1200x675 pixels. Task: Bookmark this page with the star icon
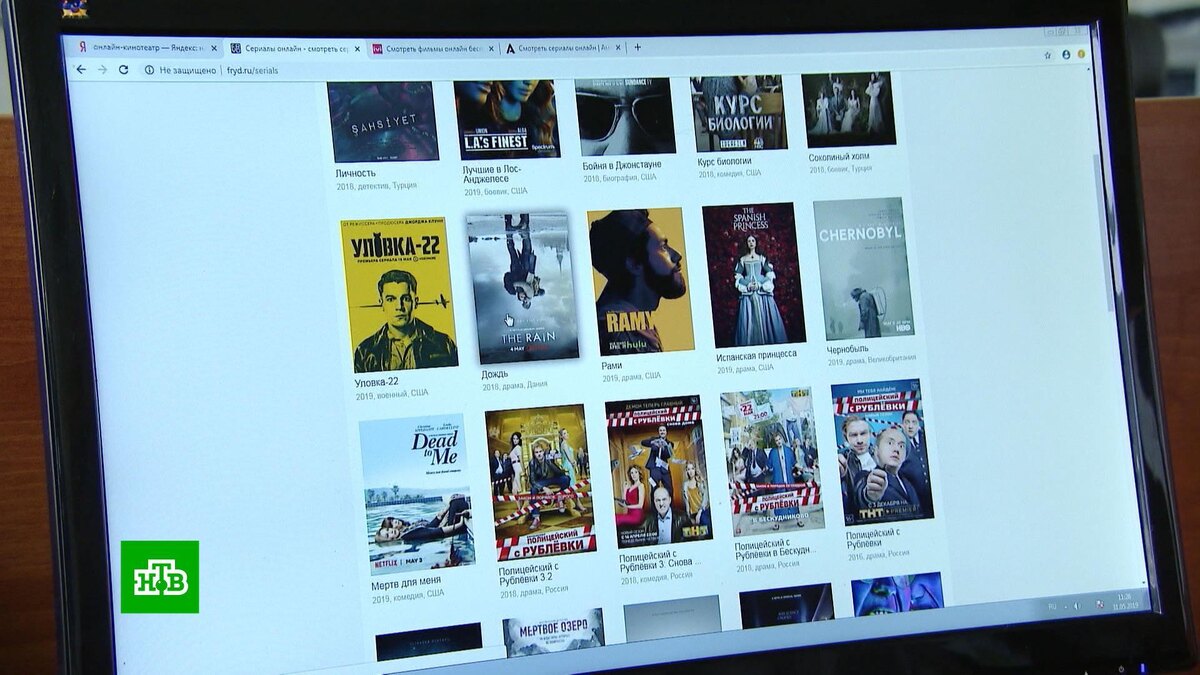(x=1048, y=55)
